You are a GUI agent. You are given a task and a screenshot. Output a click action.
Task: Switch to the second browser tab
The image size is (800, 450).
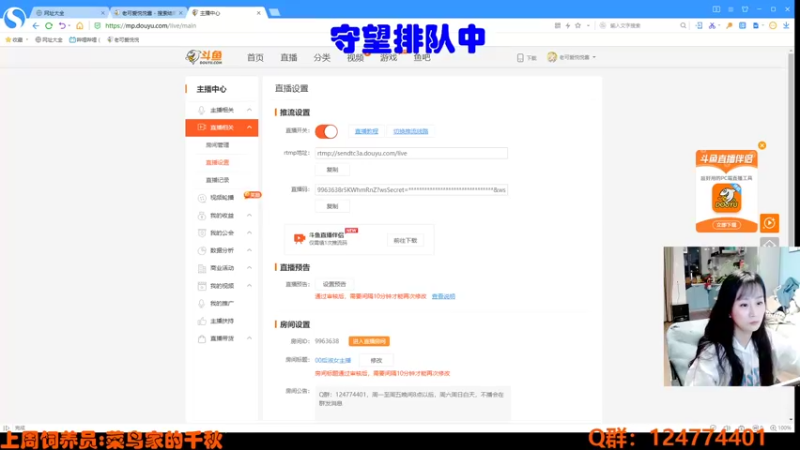click(x=148, y=13)
